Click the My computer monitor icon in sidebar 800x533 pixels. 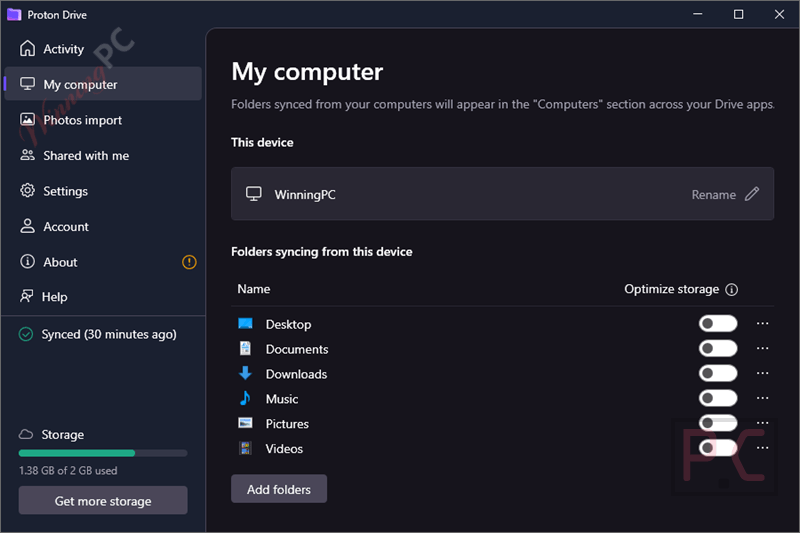pyautogui.click(x=28, y=84)
